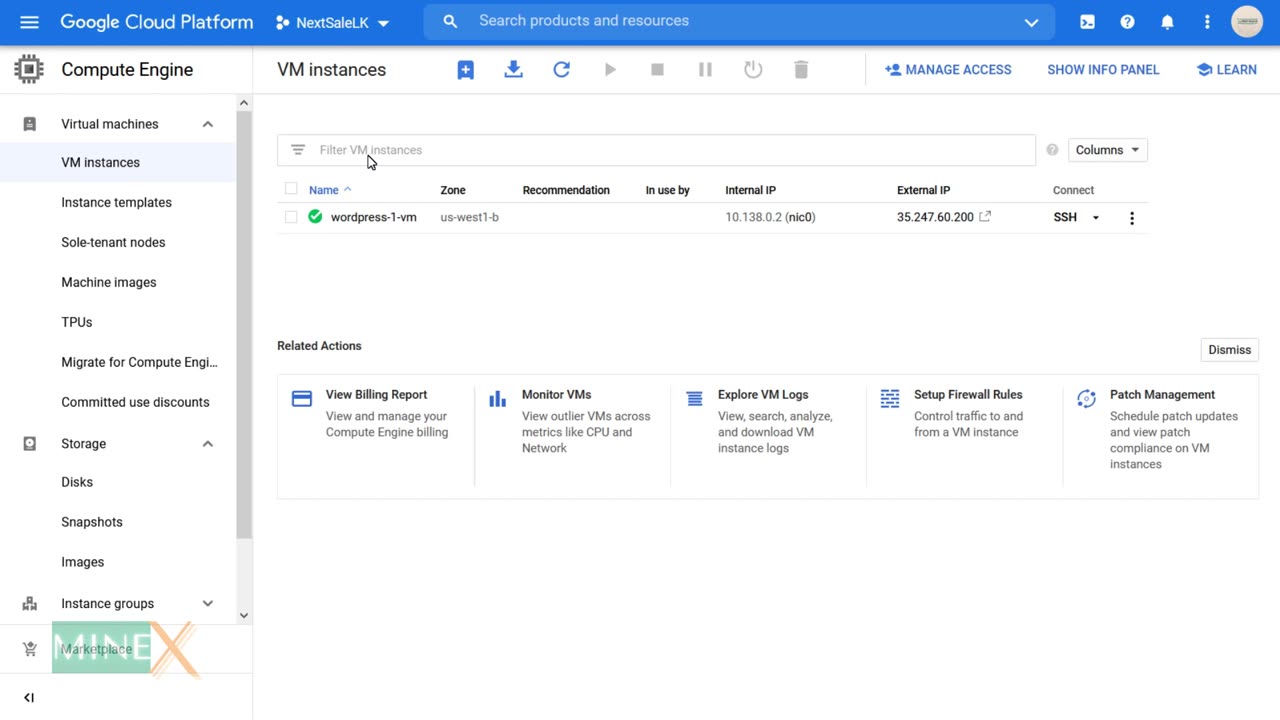Open more actions menu for wordpress-1-vm
The width and height of the screenshot is (1280, 720).
coord(1132,218)
